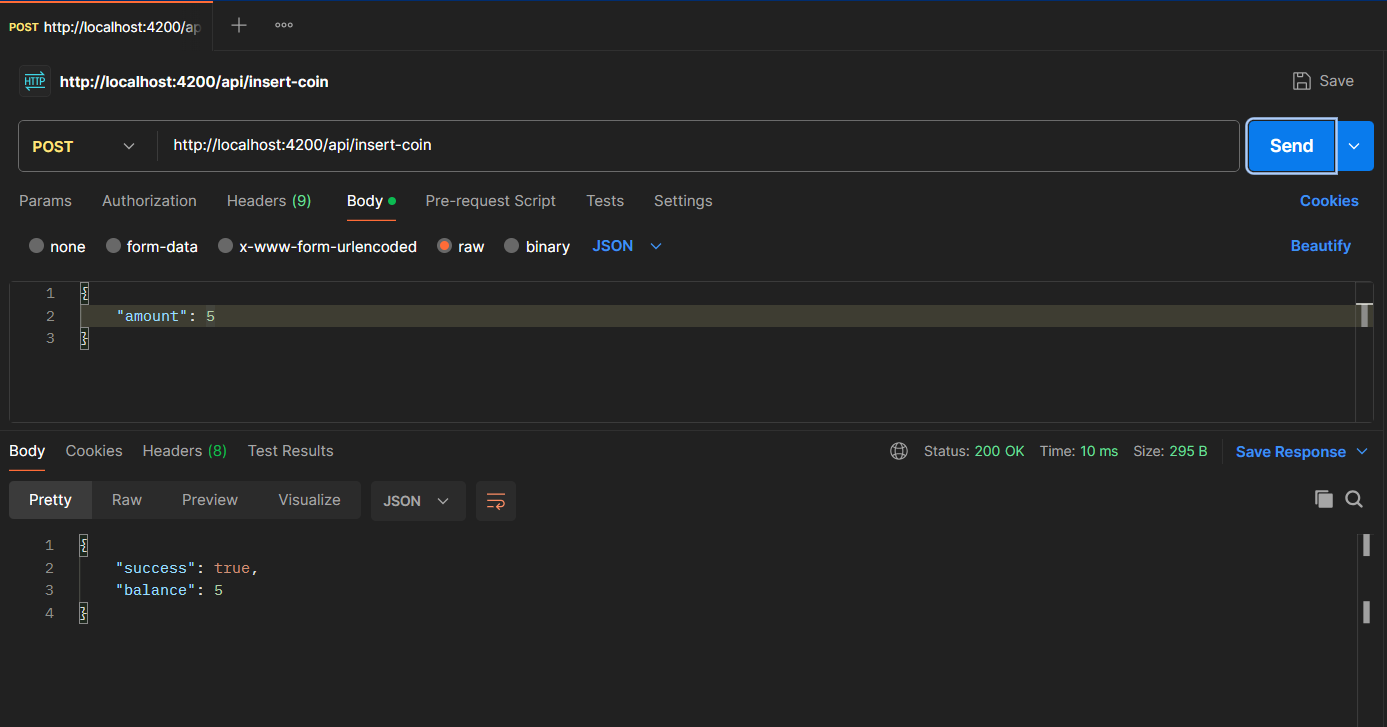This screenshot has height=727, width=1387.
Task: Select the form-data radio option
Action: 114,246
